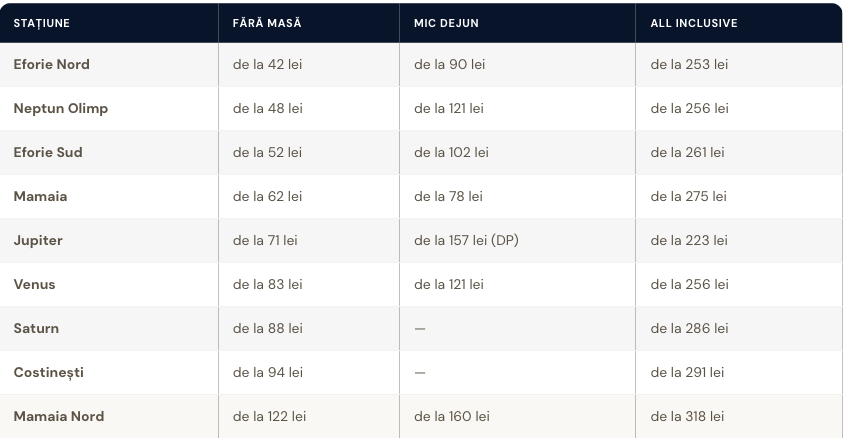Click the Eforie Sud resort name
The image size is (845, 443).
tap(48, 153)
